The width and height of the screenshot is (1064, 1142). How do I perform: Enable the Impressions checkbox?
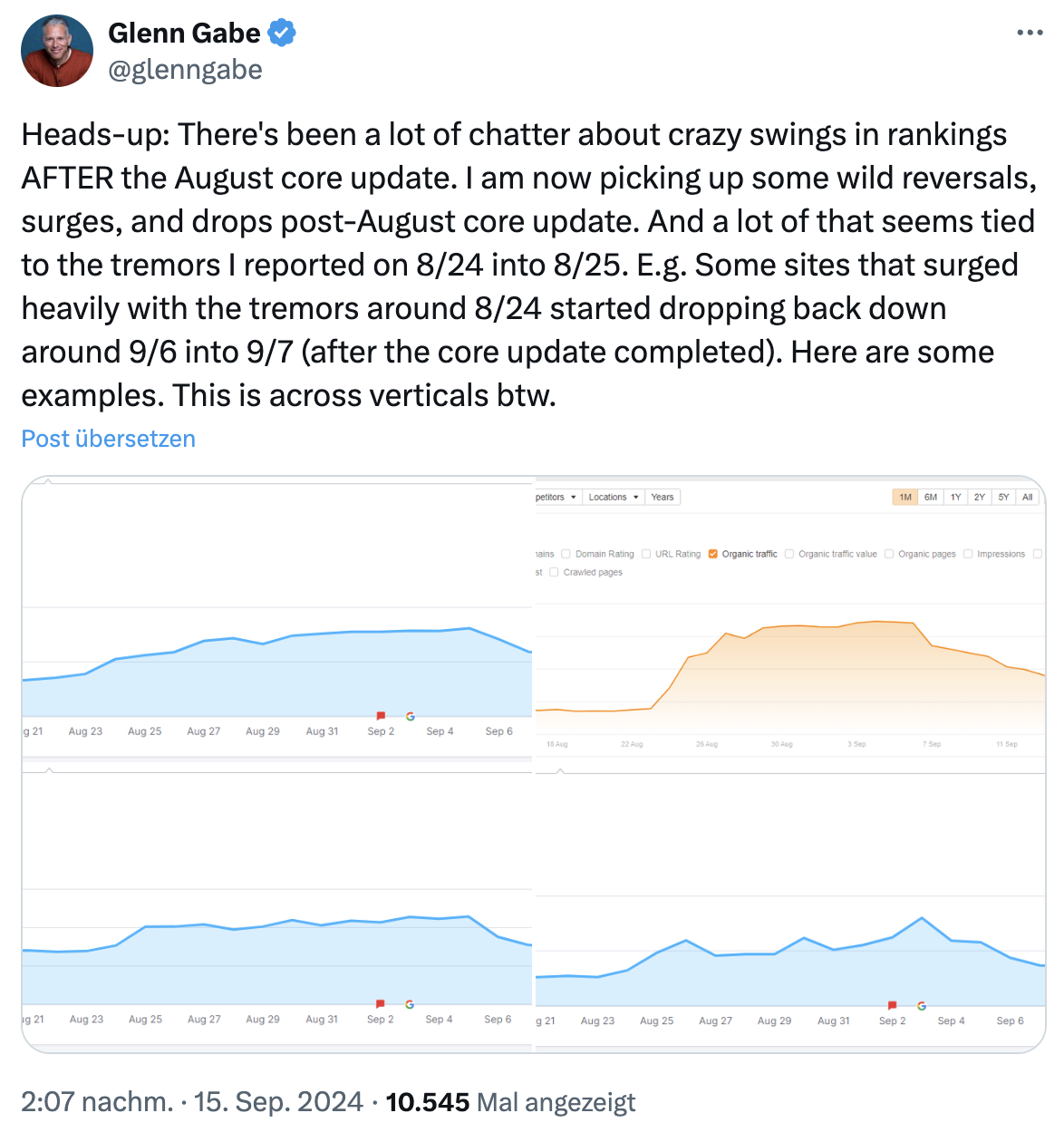(x=968, y=554)
